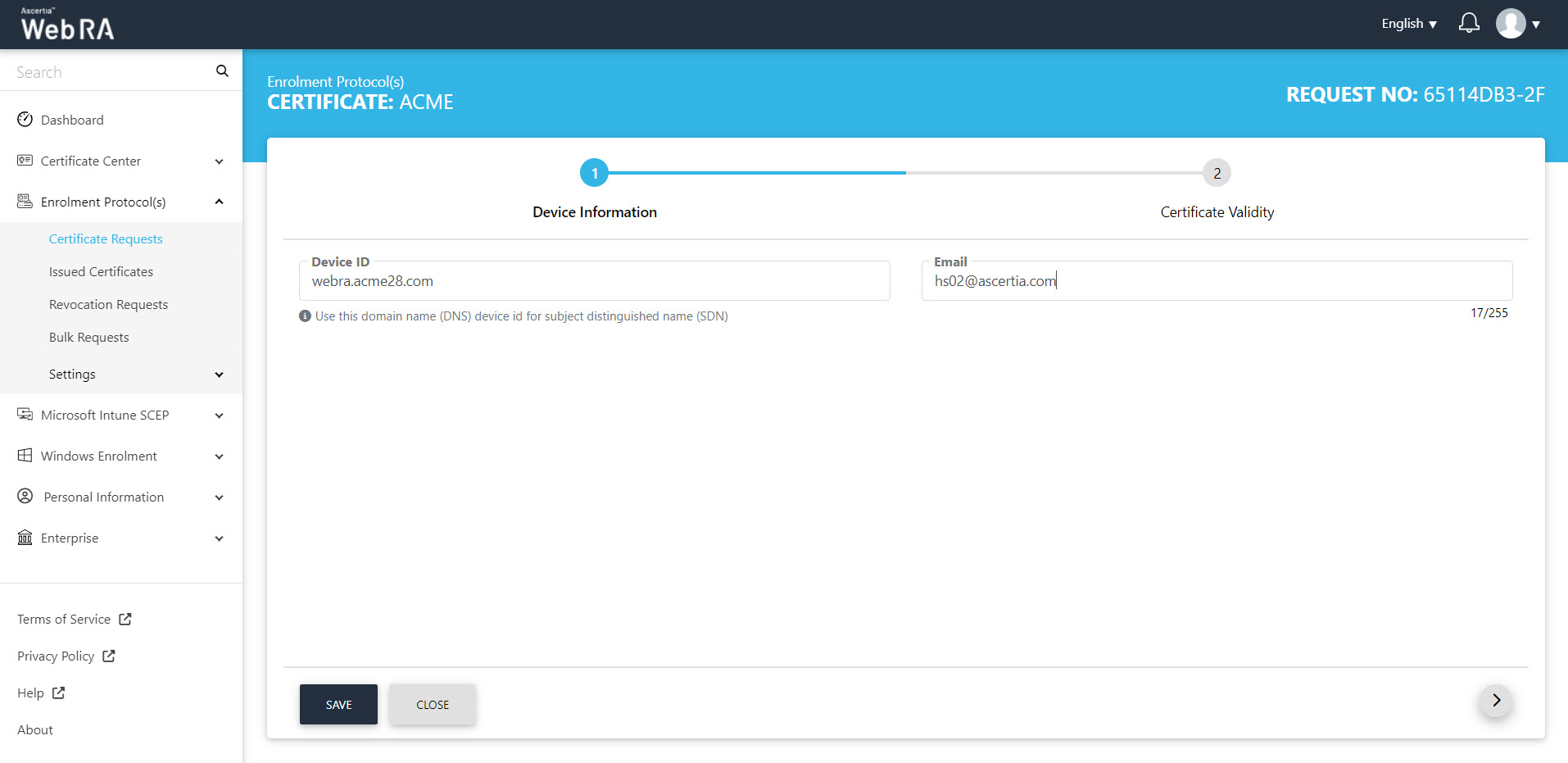This screenshot has height=763, width=1568.
Task: Click the next arrow button
Action: (x=1495, y=701)
